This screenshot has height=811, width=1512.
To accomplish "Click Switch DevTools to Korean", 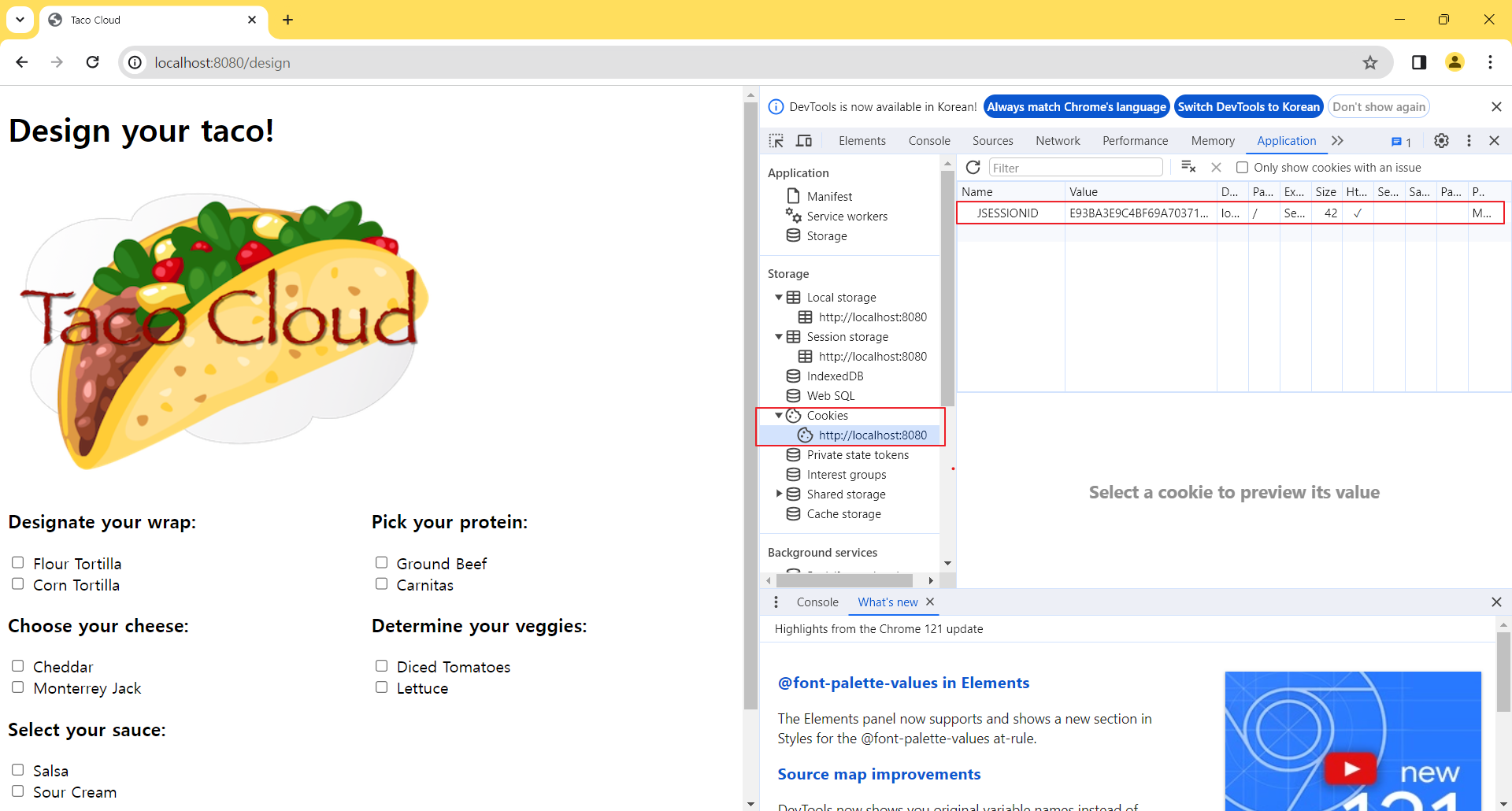I will click(x=1248, y=107).
